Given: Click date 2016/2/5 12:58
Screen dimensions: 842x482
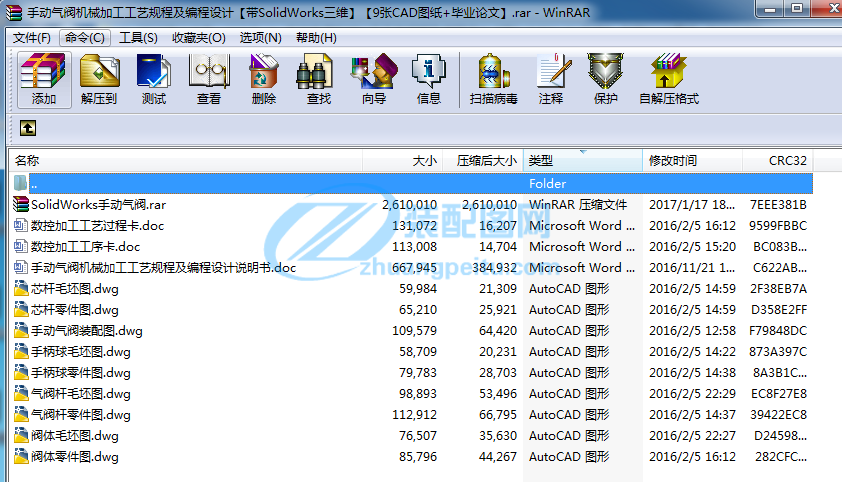Looking at the screenshot, I should pyautogui.click(x=692, y=330).
